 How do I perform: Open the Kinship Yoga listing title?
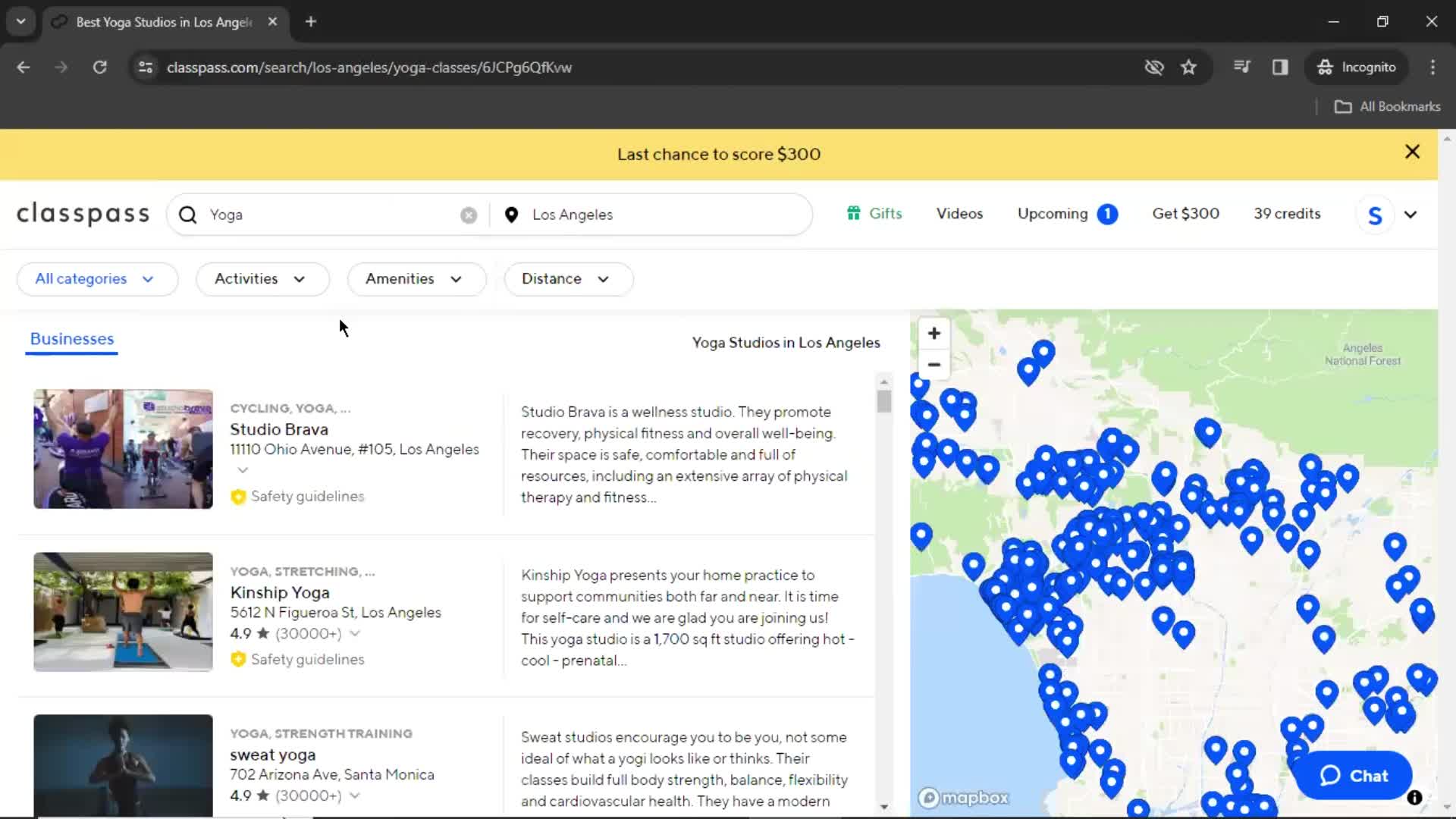[x=280, y=592]
